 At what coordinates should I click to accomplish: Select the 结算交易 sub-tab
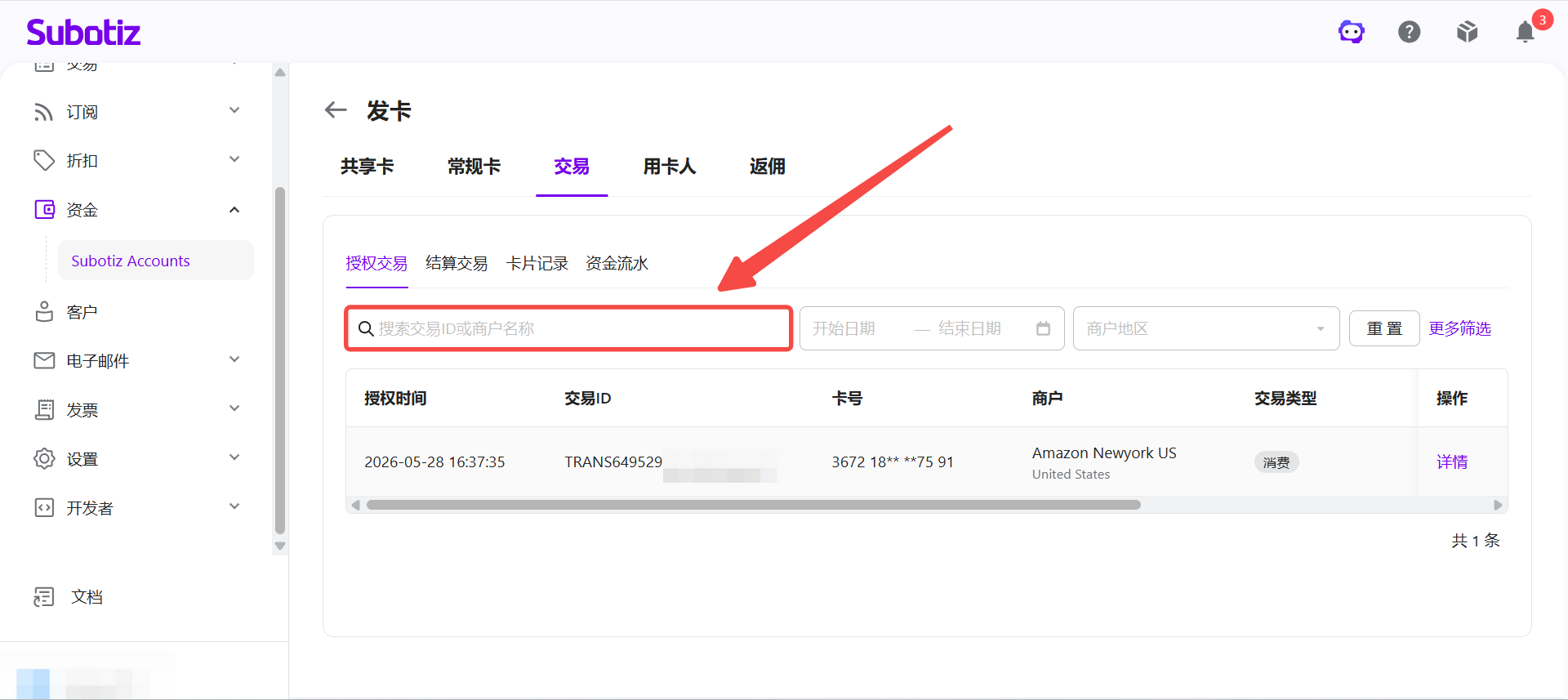click(x=457, y=263)
